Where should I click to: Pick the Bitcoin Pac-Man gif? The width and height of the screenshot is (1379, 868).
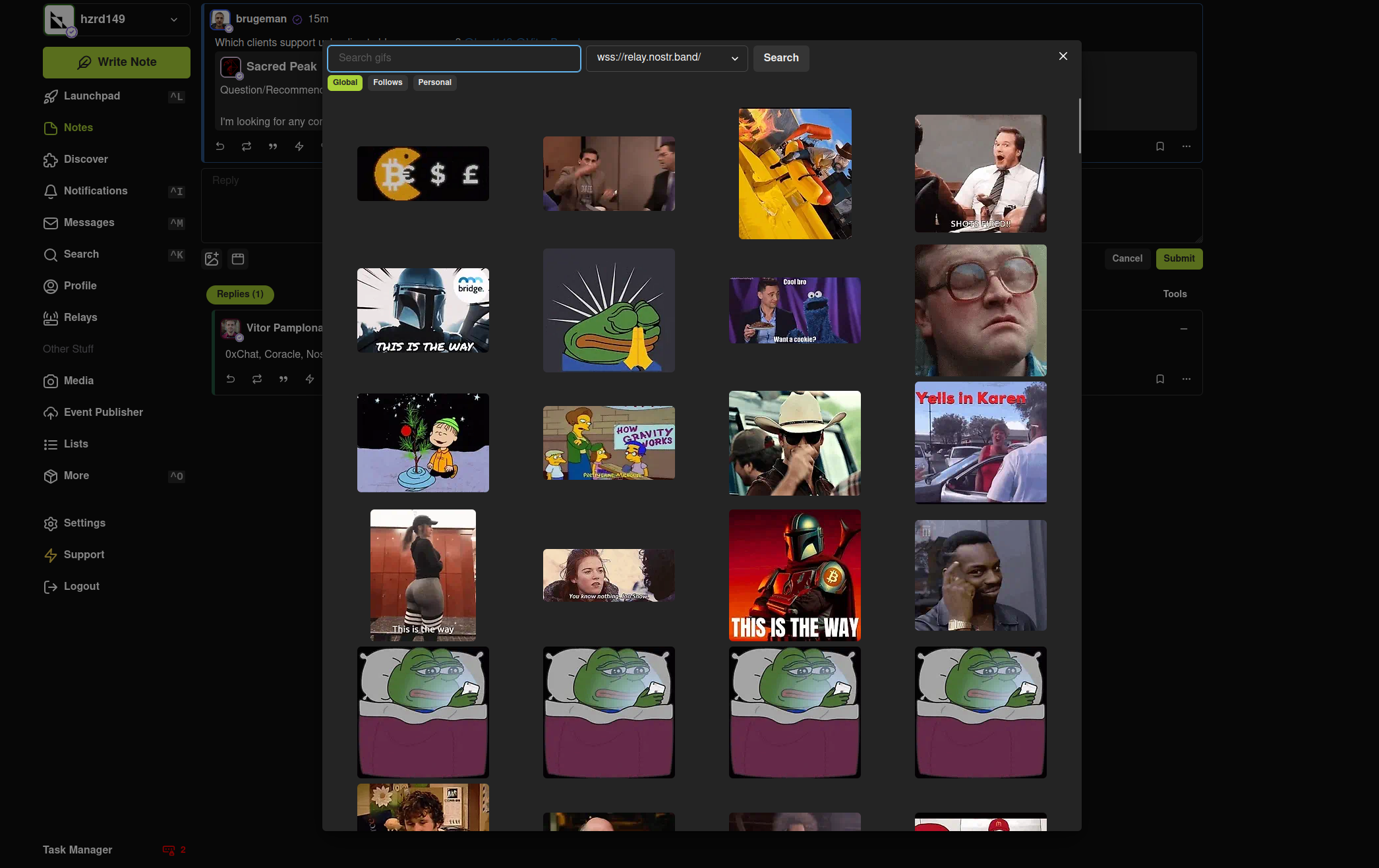click(423, 174)
